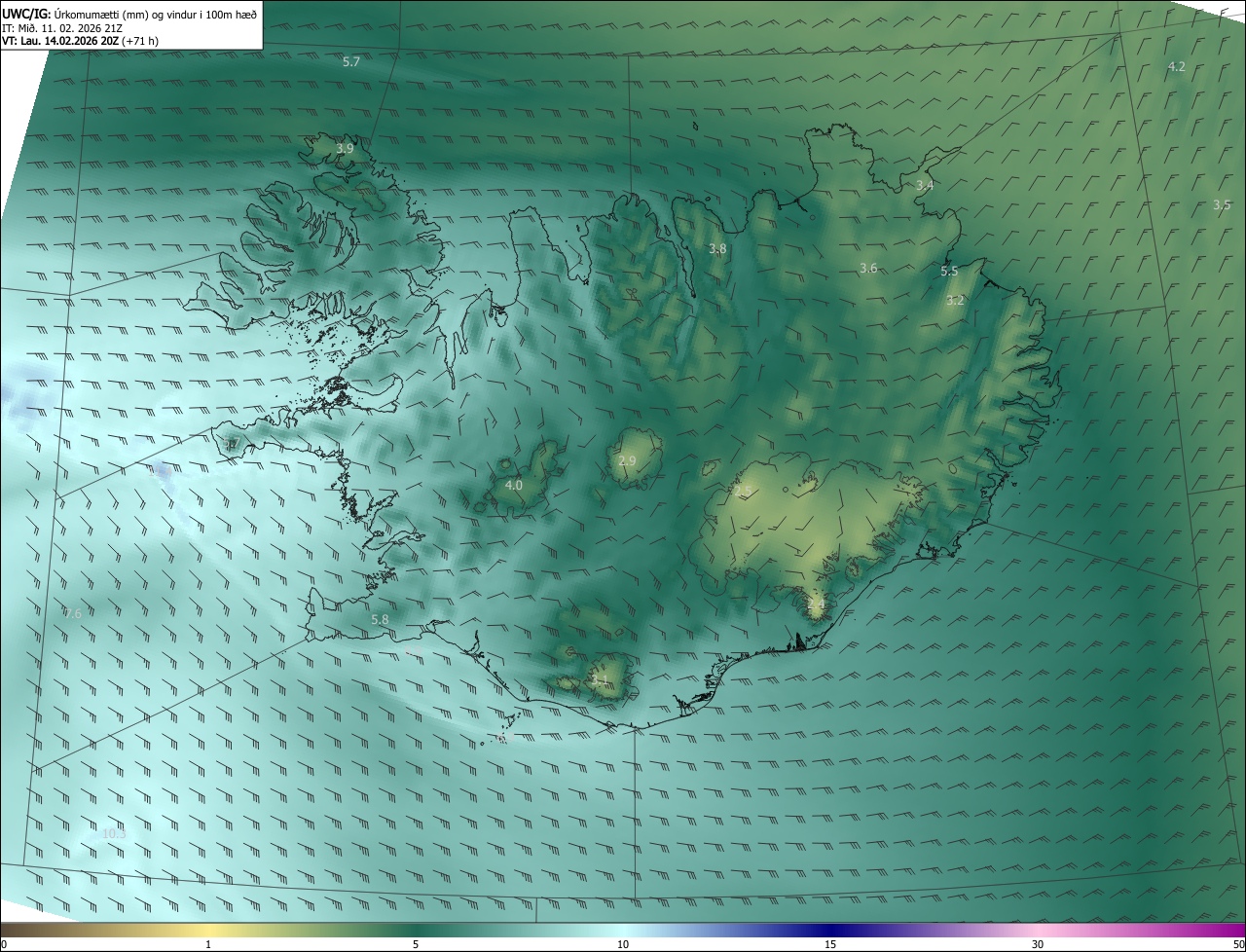Click the color scale tick label 50

point(1237,944)
